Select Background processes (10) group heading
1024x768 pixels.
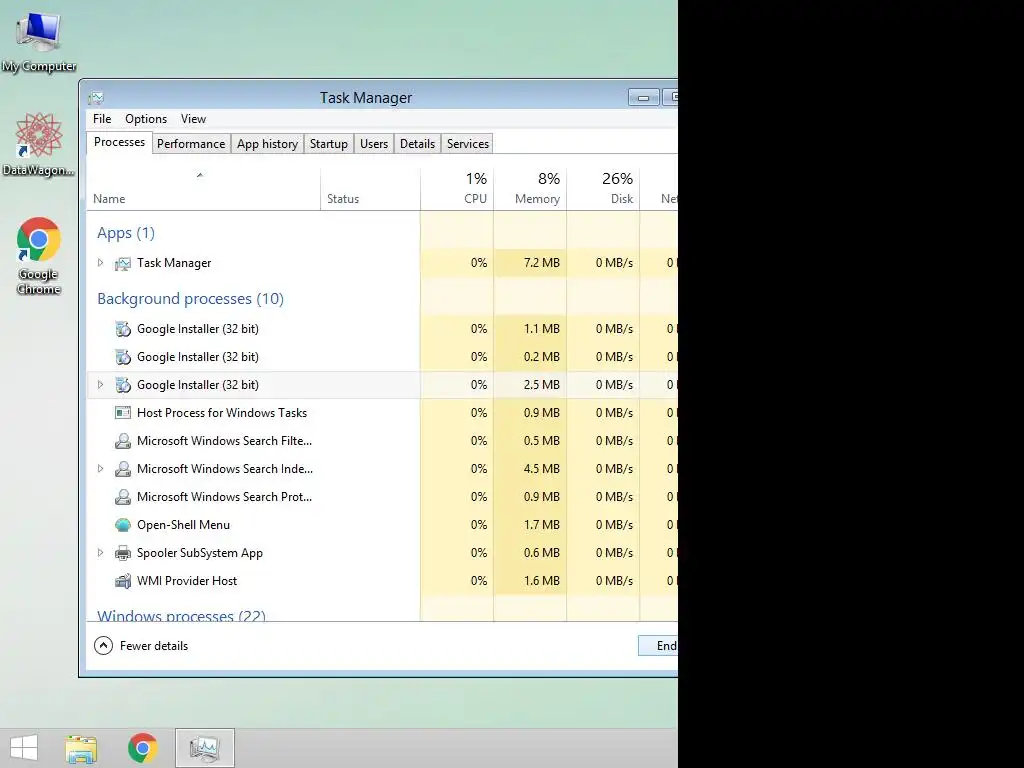click(x=190, y=299)
